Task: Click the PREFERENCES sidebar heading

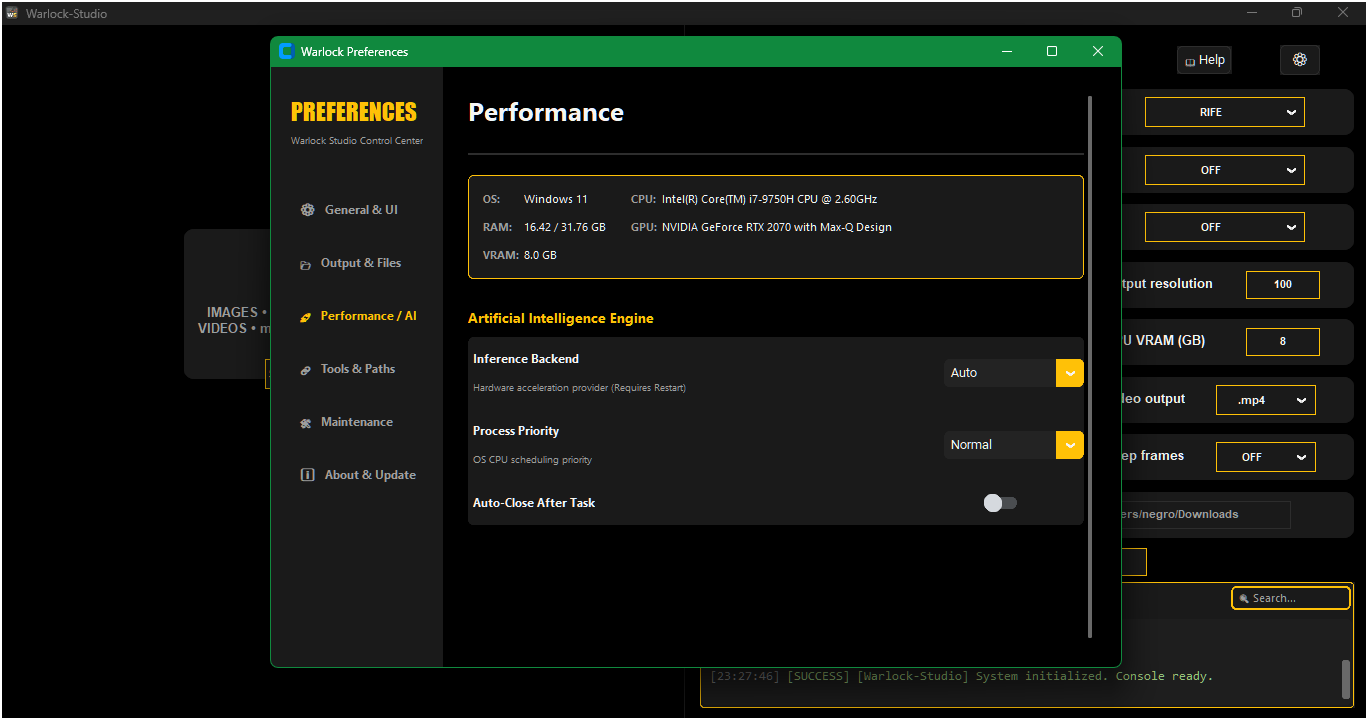Action: click(354, 112)
